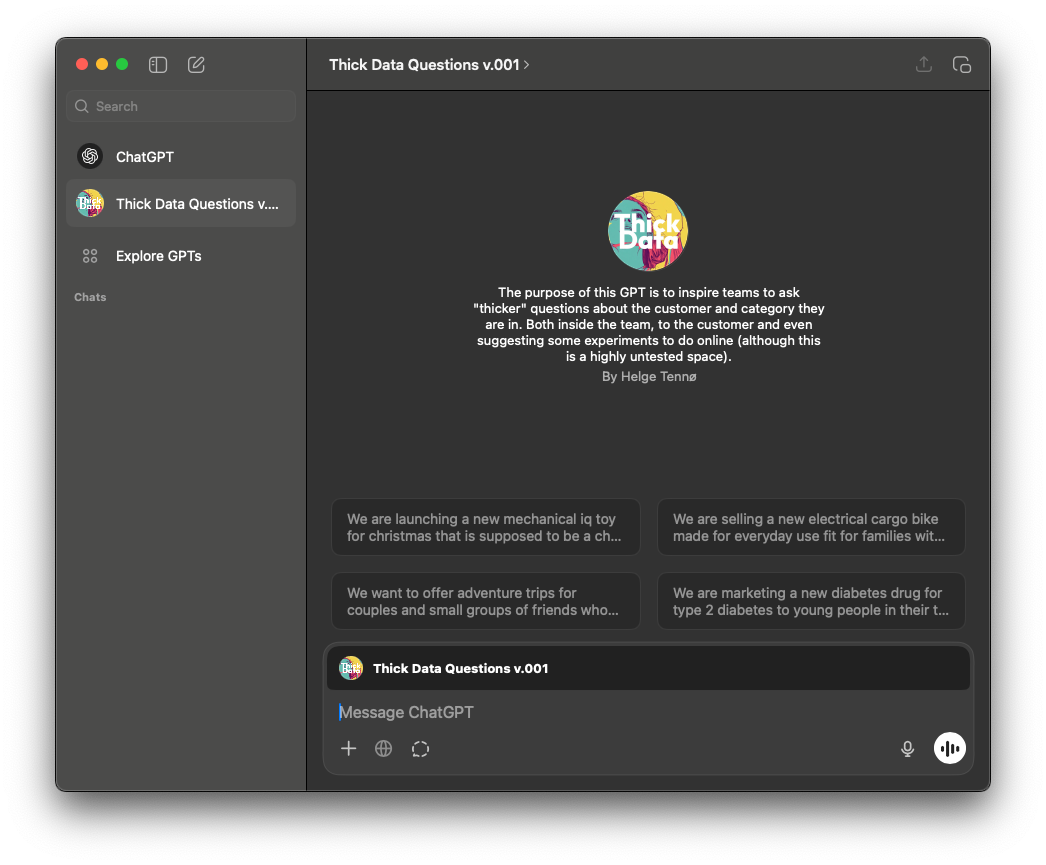Click the small Thick Data avatar in the message box
The height and width of the screenshot is (865, 1046).
[351, 668]
